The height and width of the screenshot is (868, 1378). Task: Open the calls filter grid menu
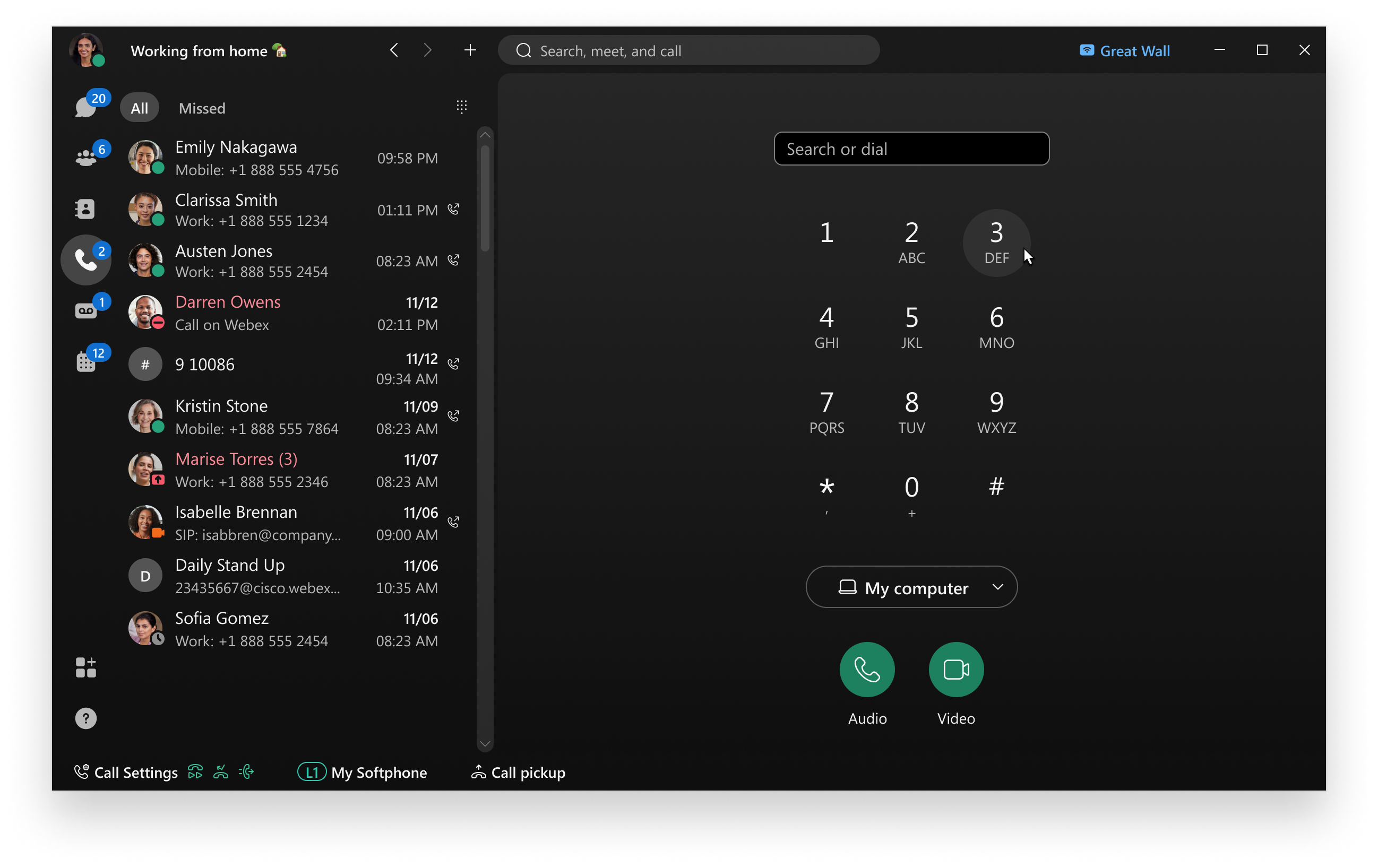(x=462, y=106)
